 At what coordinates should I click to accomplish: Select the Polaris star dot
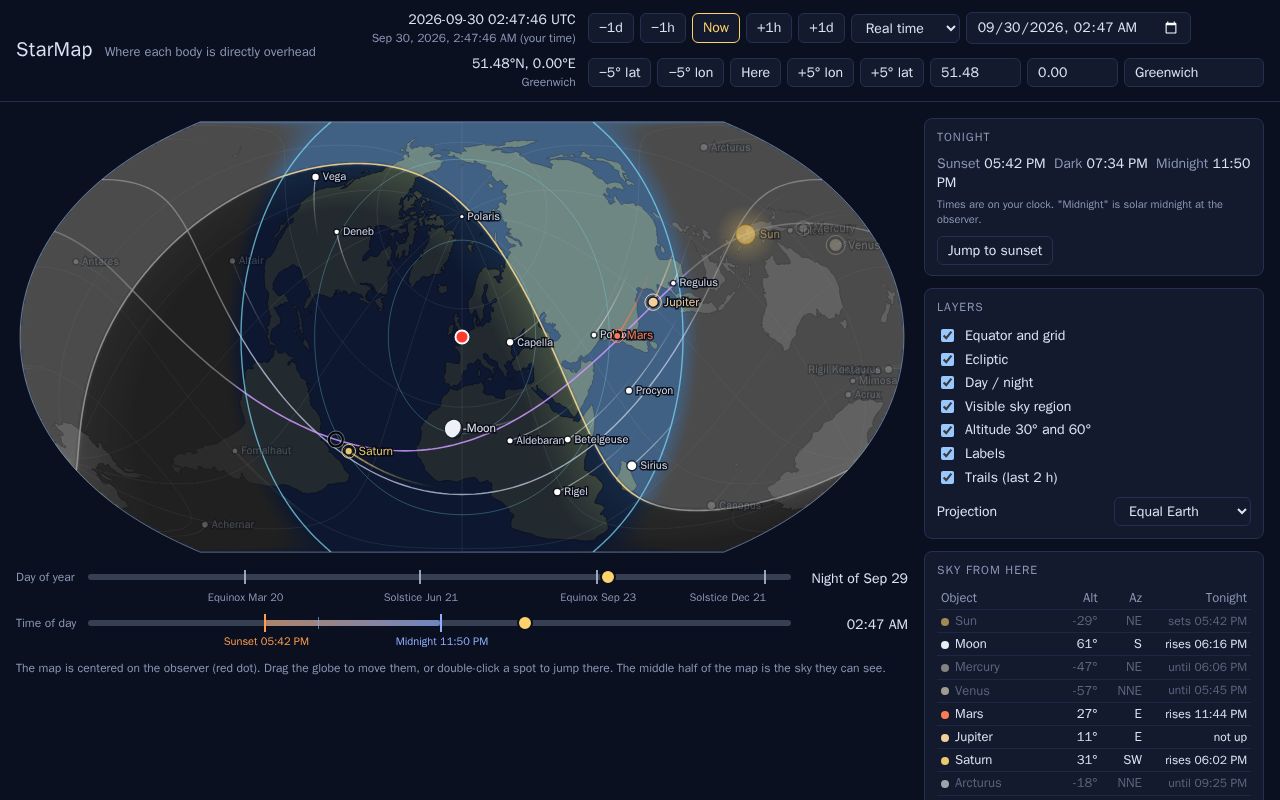tap(462, 216)
